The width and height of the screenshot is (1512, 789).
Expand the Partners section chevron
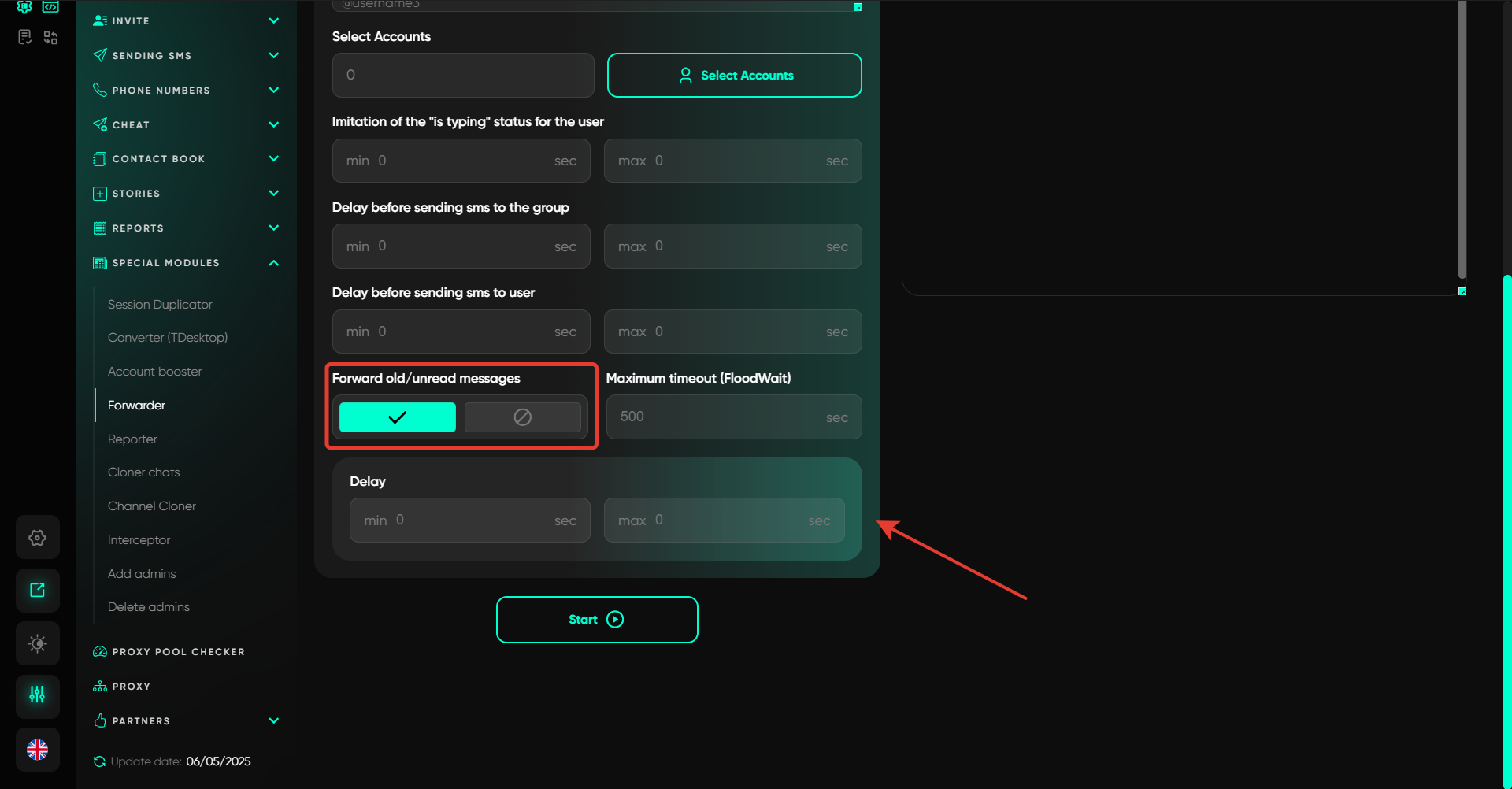coord(273,721)
